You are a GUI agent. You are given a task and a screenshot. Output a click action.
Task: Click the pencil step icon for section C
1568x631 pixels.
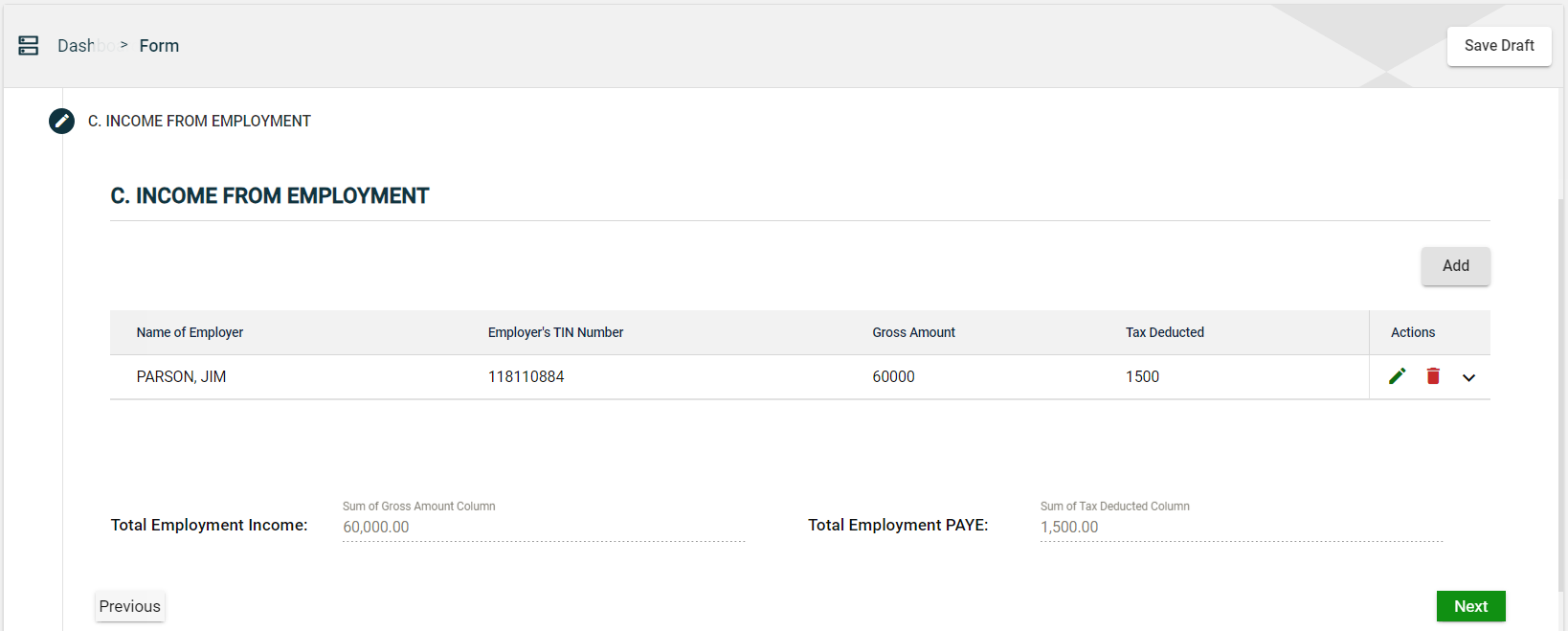click(x=61, y=122)
